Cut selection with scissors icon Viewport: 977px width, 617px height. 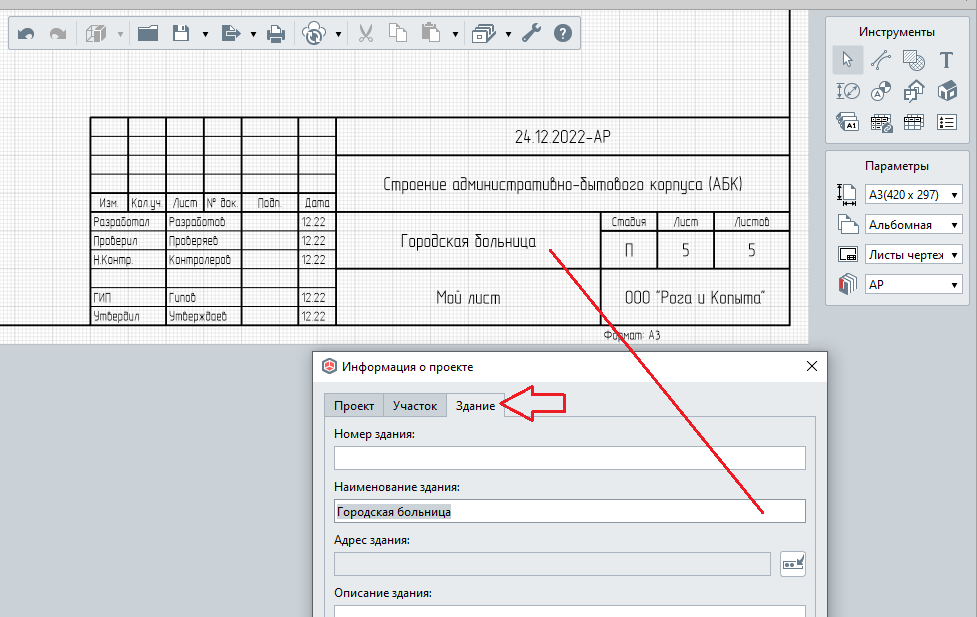(366, 33)
